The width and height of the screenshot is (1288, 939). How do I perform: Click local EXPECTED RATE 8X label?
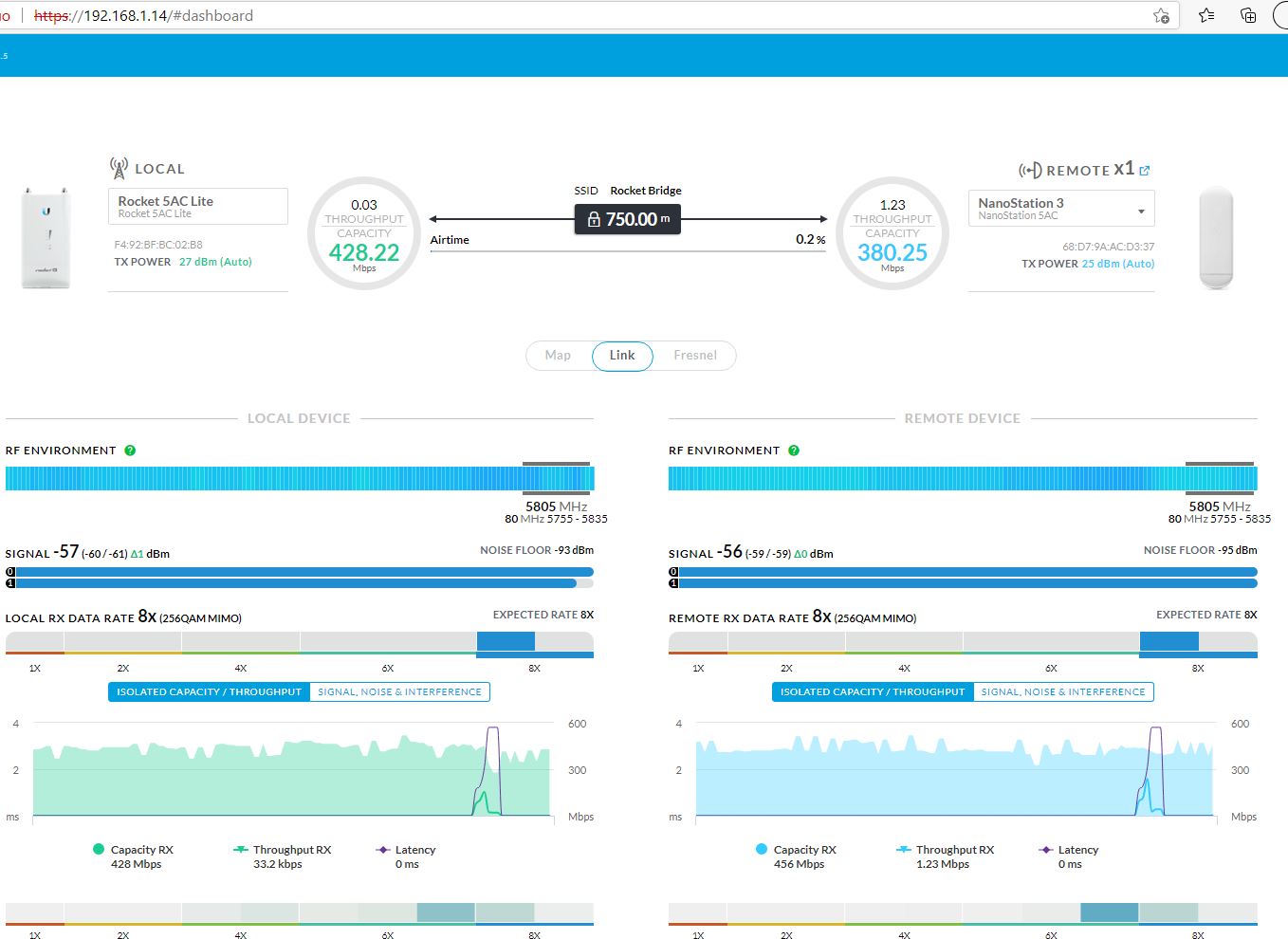point(543,615)
